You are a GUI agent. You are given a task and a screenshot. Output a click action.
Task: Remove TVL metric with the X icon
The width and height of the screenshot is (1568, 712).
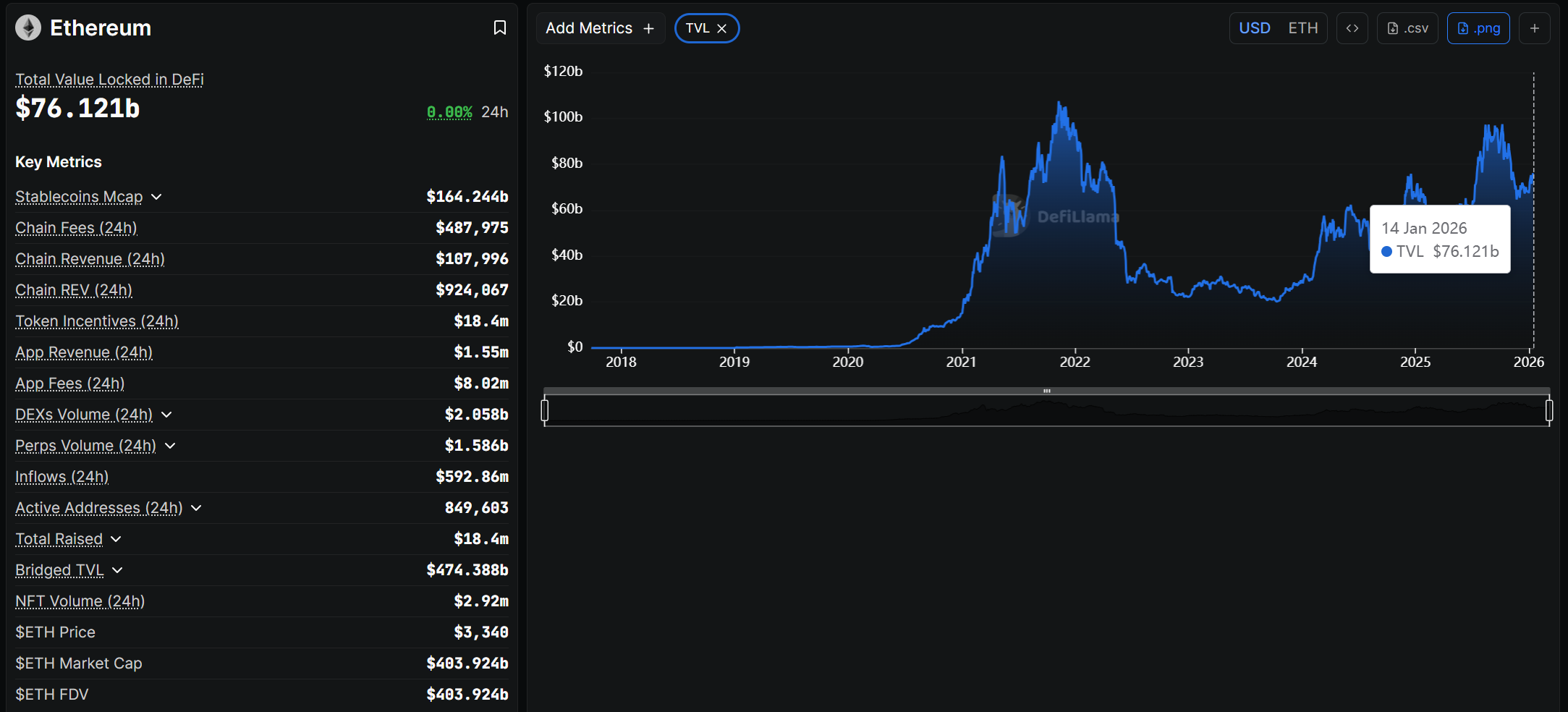tap(721, 28)
